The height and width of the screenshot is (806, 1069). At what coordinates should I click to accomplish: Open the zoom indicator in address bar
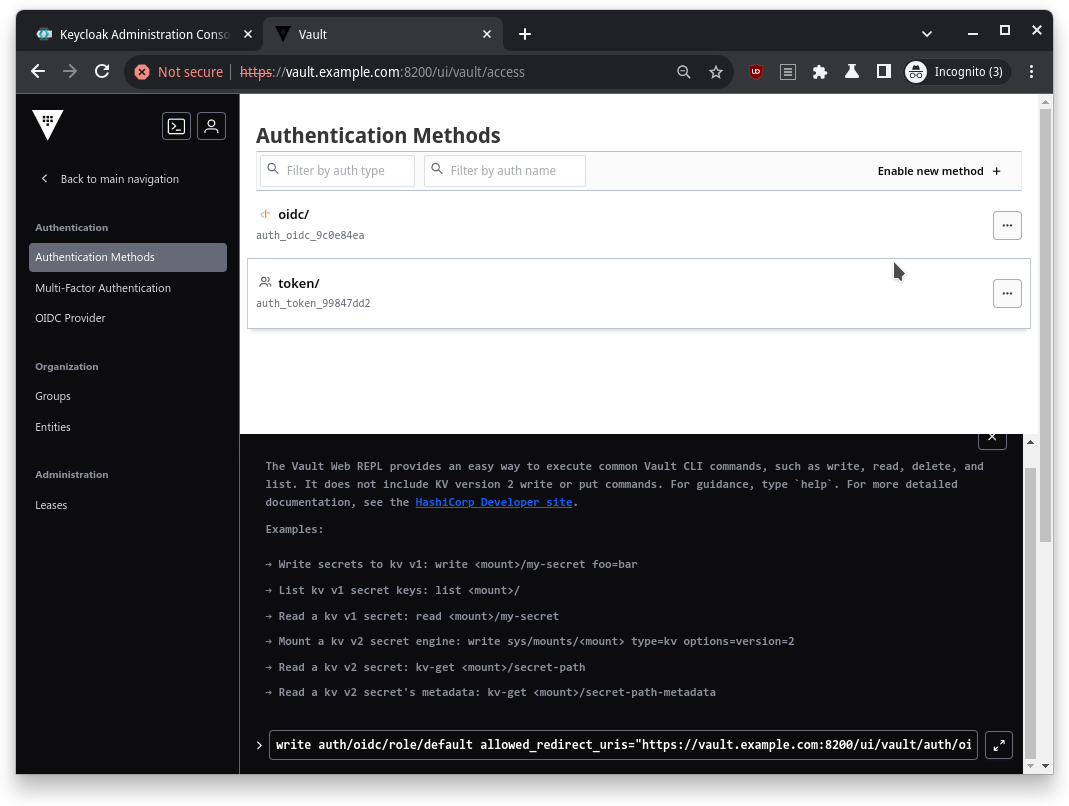(683, 72)
